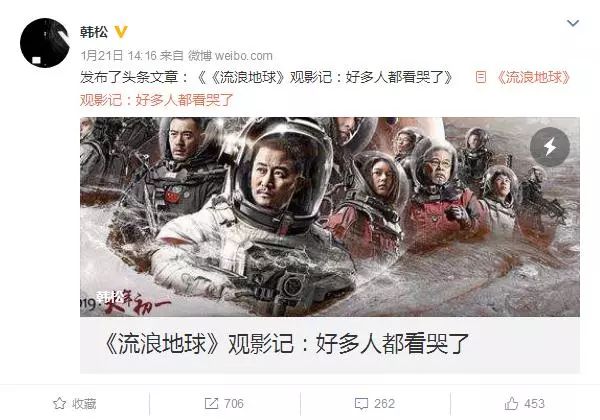Open the 韩松 username profile link
Image resolution: width=600 pixels, height=420 pixels.
94,32
